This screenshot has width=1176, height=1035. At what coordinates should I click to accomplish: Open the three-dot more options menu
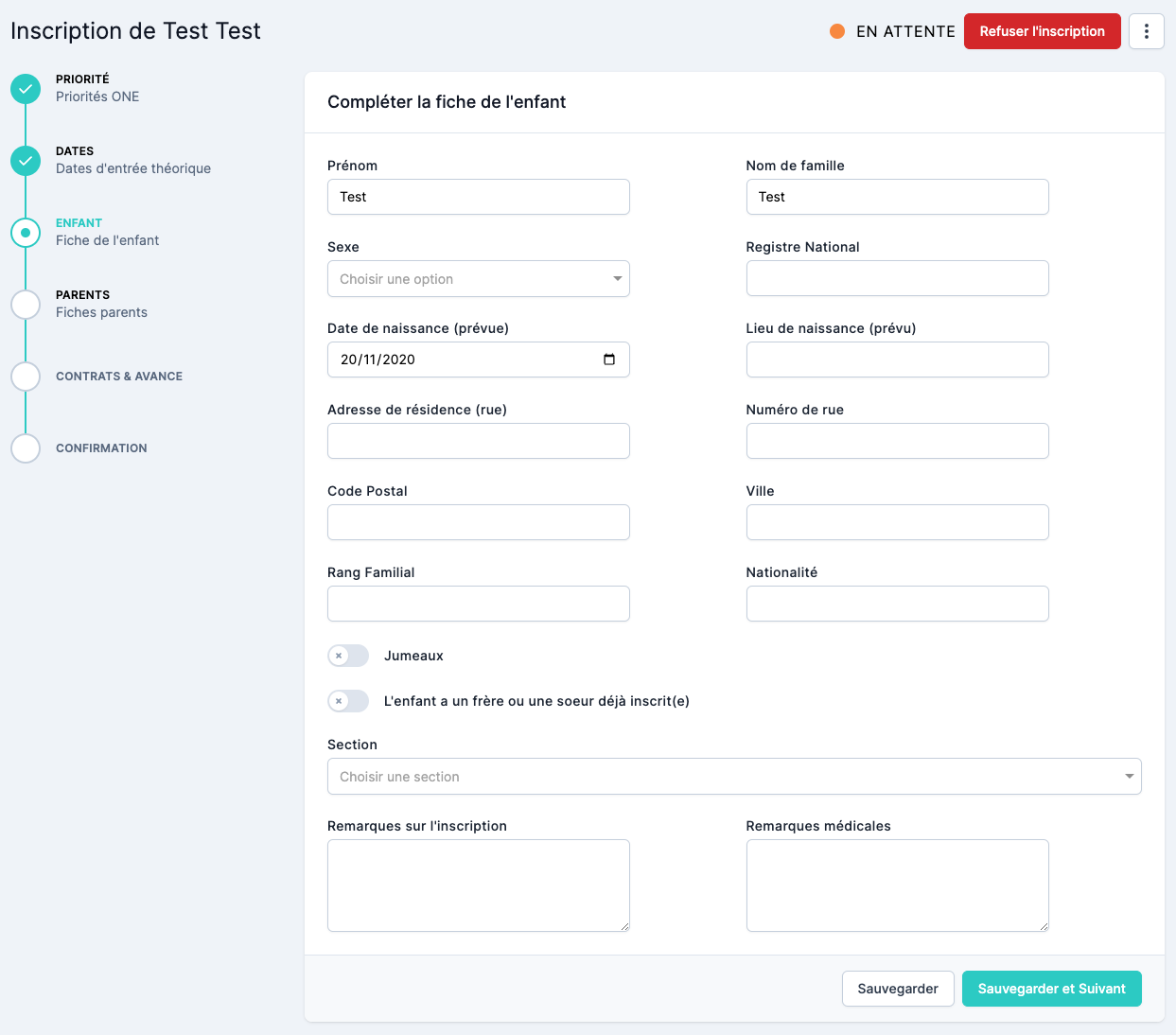coord(1146,31)
